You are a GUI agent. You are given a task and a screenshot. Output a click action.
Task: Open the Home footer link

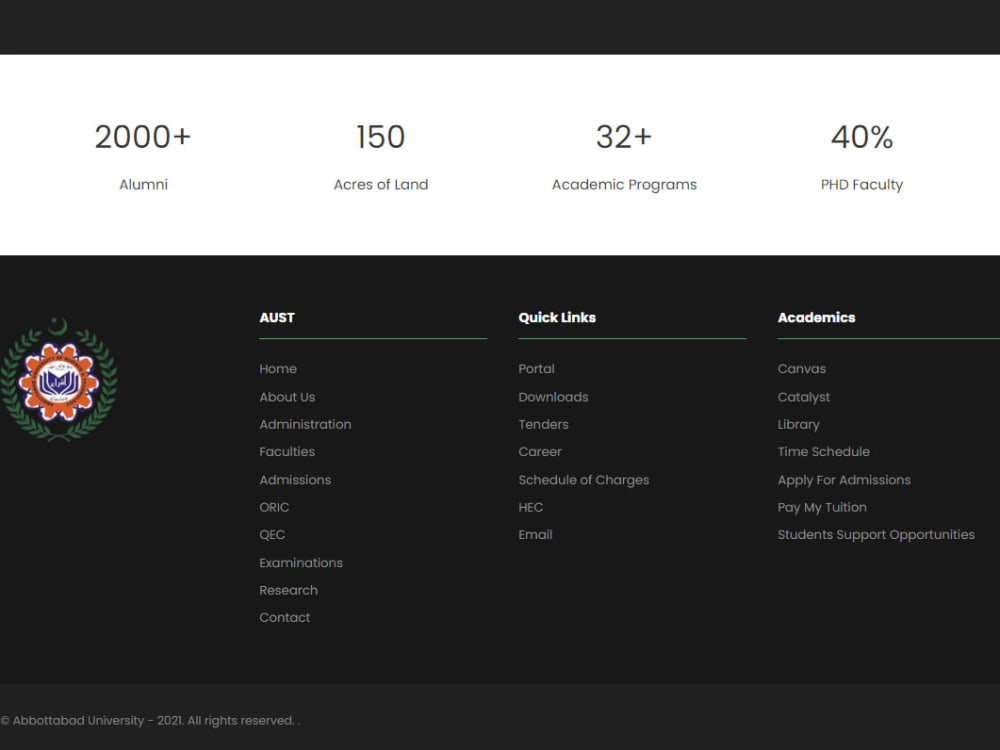pyautogui.click(x=277, y=369)
